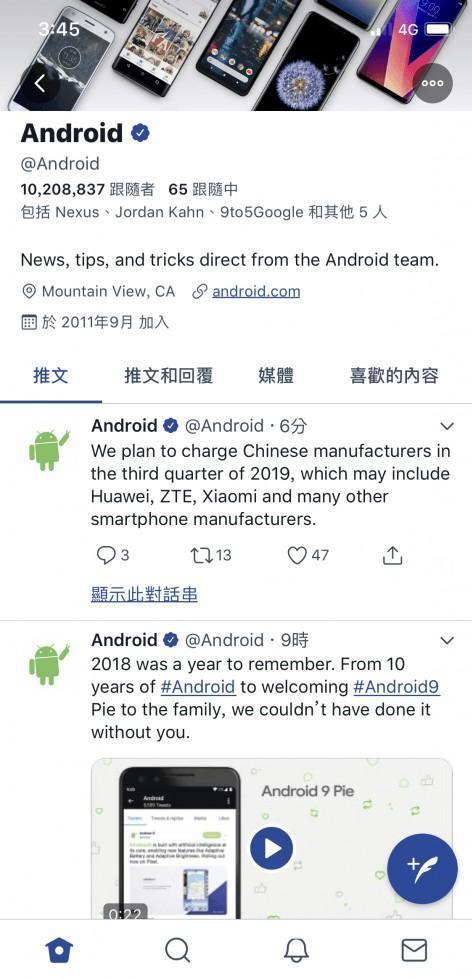Switch to the 媒體 tab
Image resolution: width=472 pixels, height=979 pixels.
click(x=275, y=375)
